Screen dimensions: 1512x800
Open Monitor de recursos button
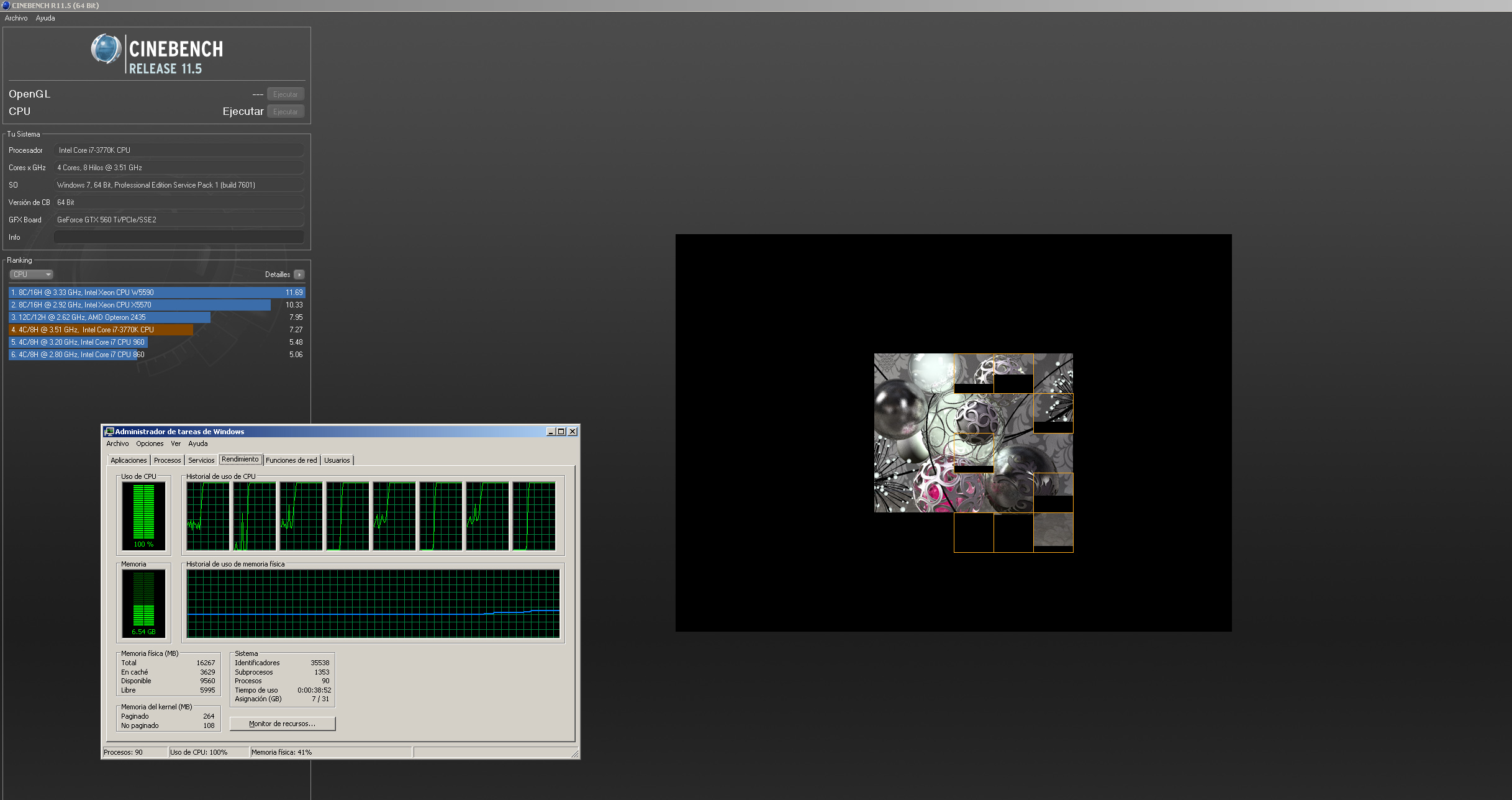coord(283,724)
